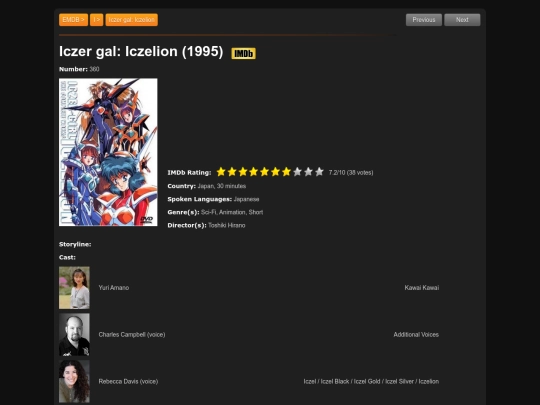Image resolution: width=540 pixels, height=405 pixels.
Task: Open the Iczelion DVD cover poster
Action: tap(108, 152)
